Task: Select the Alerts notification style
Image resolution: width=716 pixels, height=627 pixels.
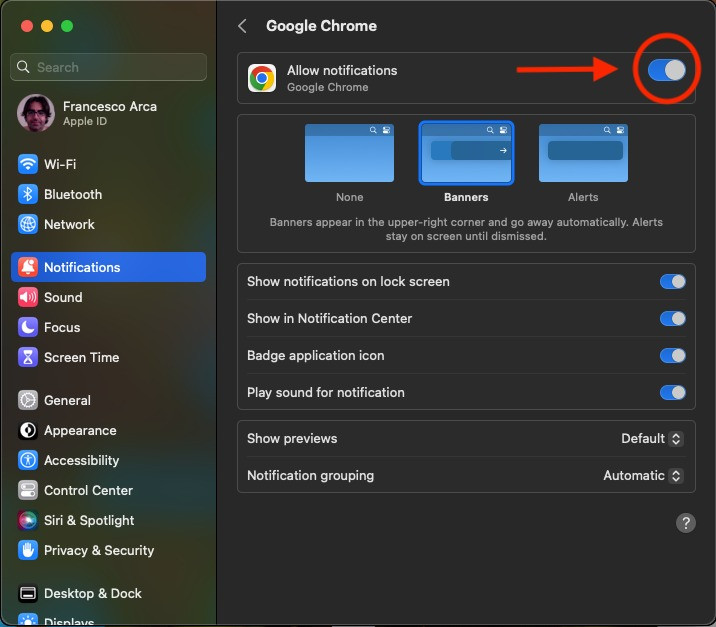Action: tap(583, 153)
